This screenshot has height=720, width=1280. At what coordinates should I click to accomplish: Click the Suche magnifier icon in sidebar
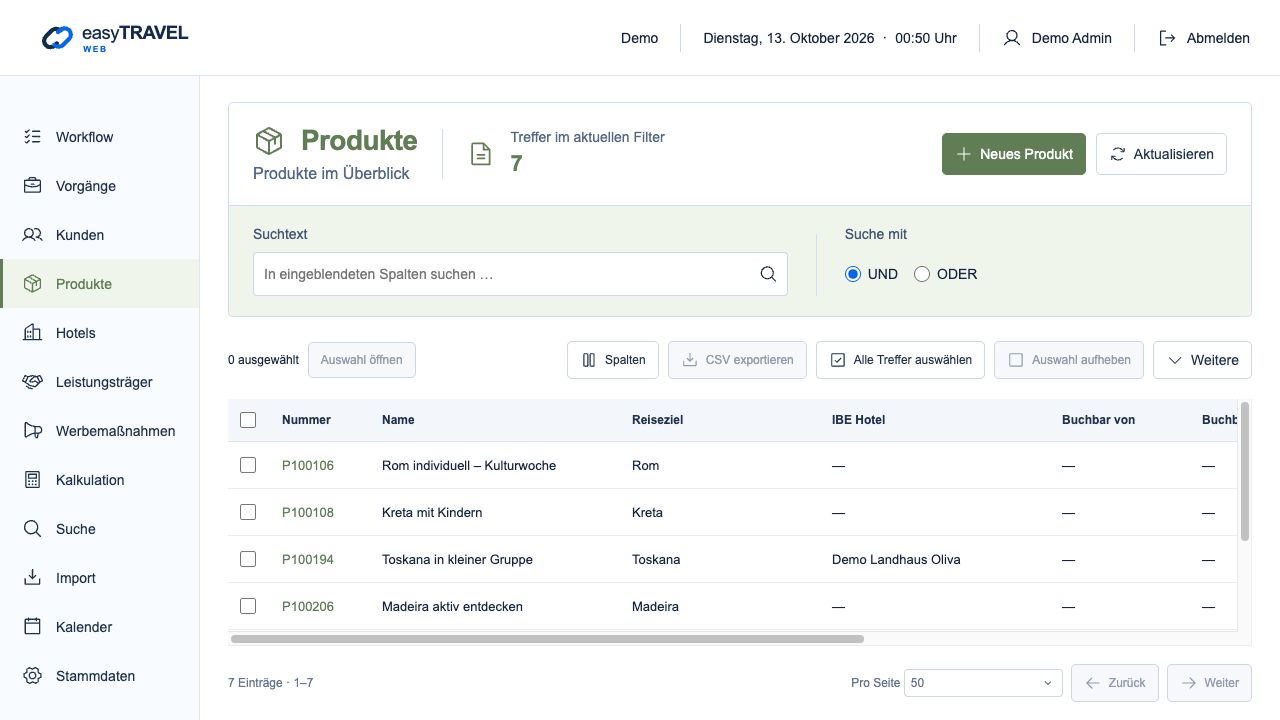[x=33, y=529]
